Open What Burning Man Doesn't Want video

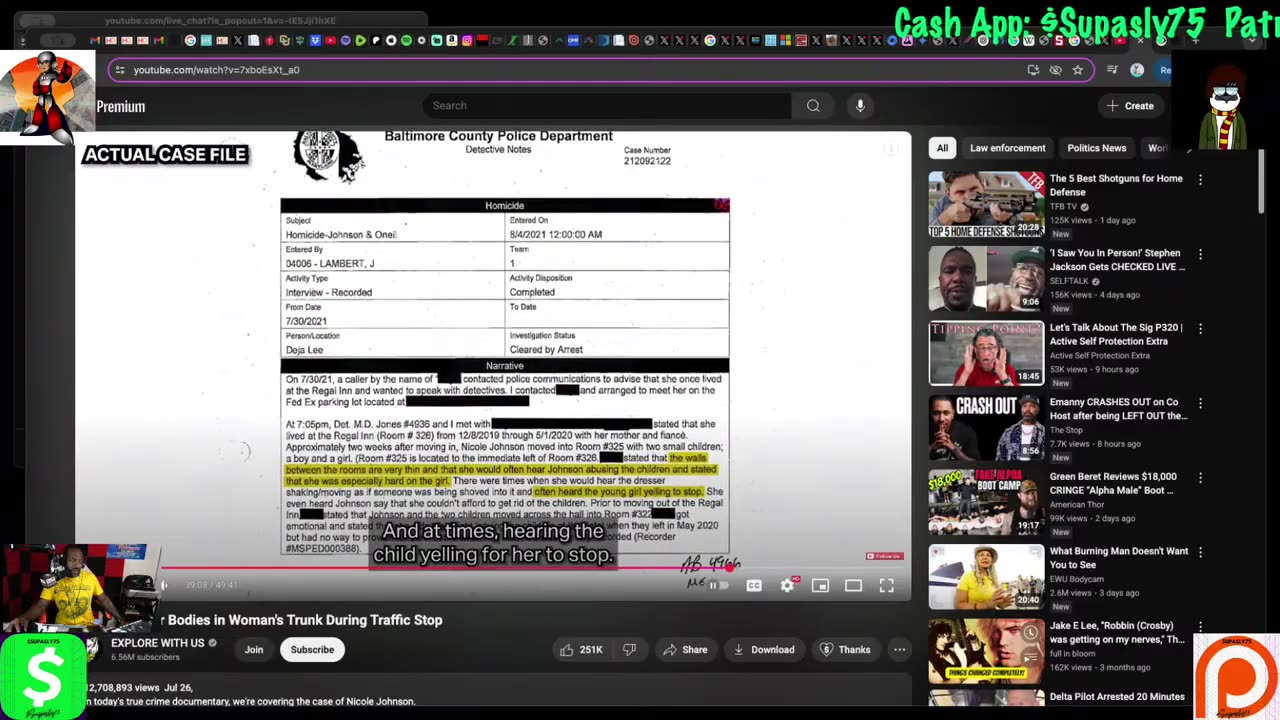pyautogui.click(x=1119, y=558)
